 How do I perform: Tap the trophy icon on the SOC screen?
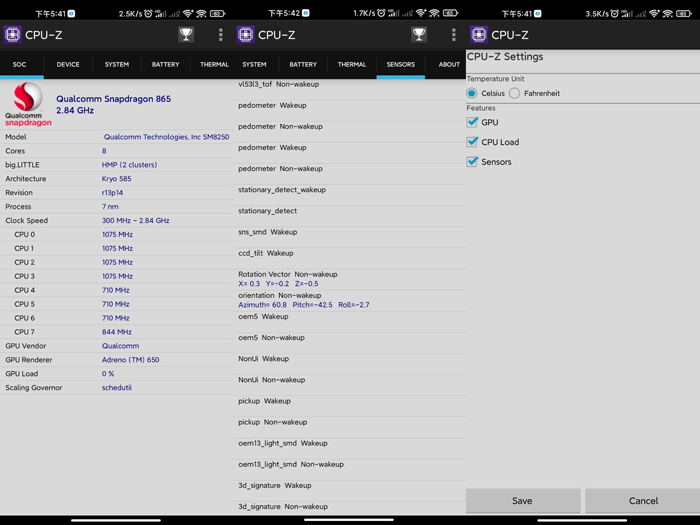pos(186,35)
